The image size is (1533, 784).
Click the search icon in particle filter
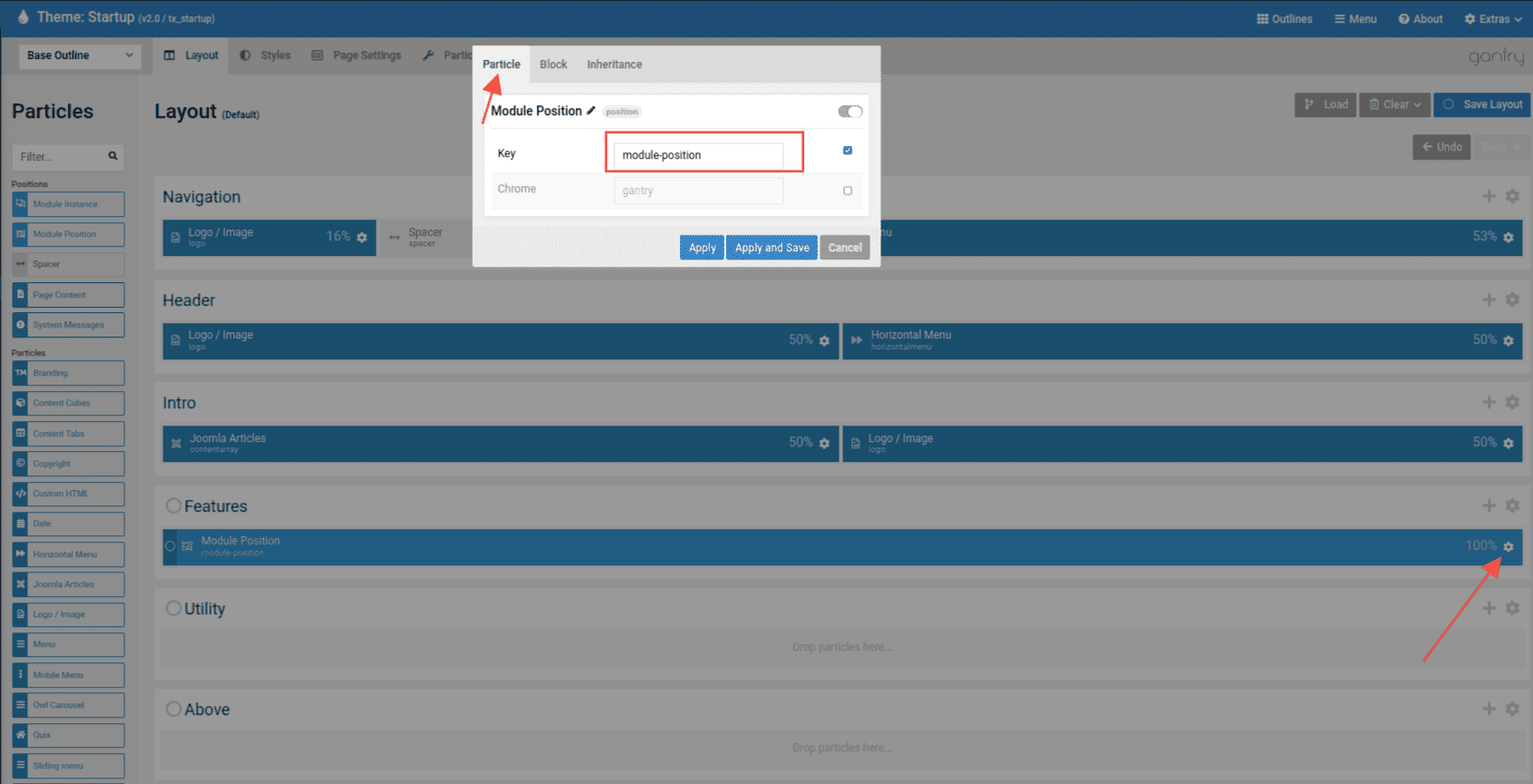[113, 156]
